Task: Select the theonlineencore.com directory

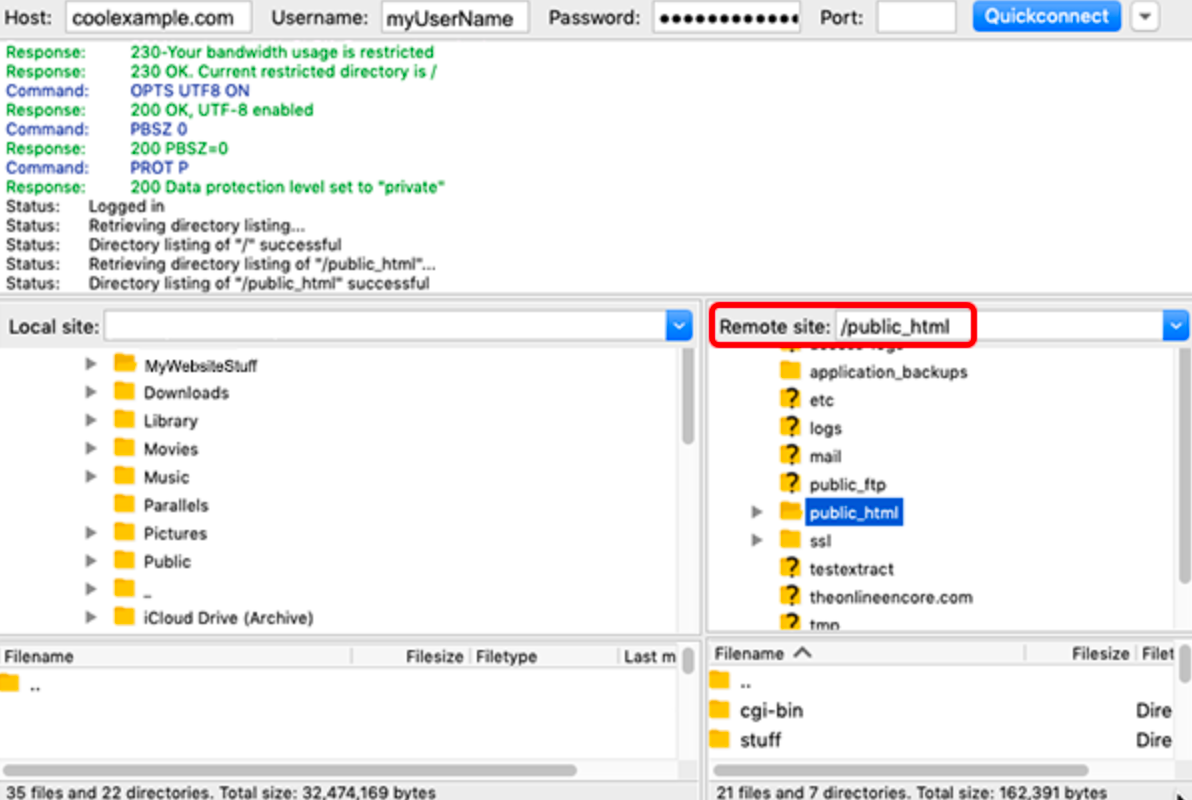Action: pyautogui.click(x=890, y=596)
